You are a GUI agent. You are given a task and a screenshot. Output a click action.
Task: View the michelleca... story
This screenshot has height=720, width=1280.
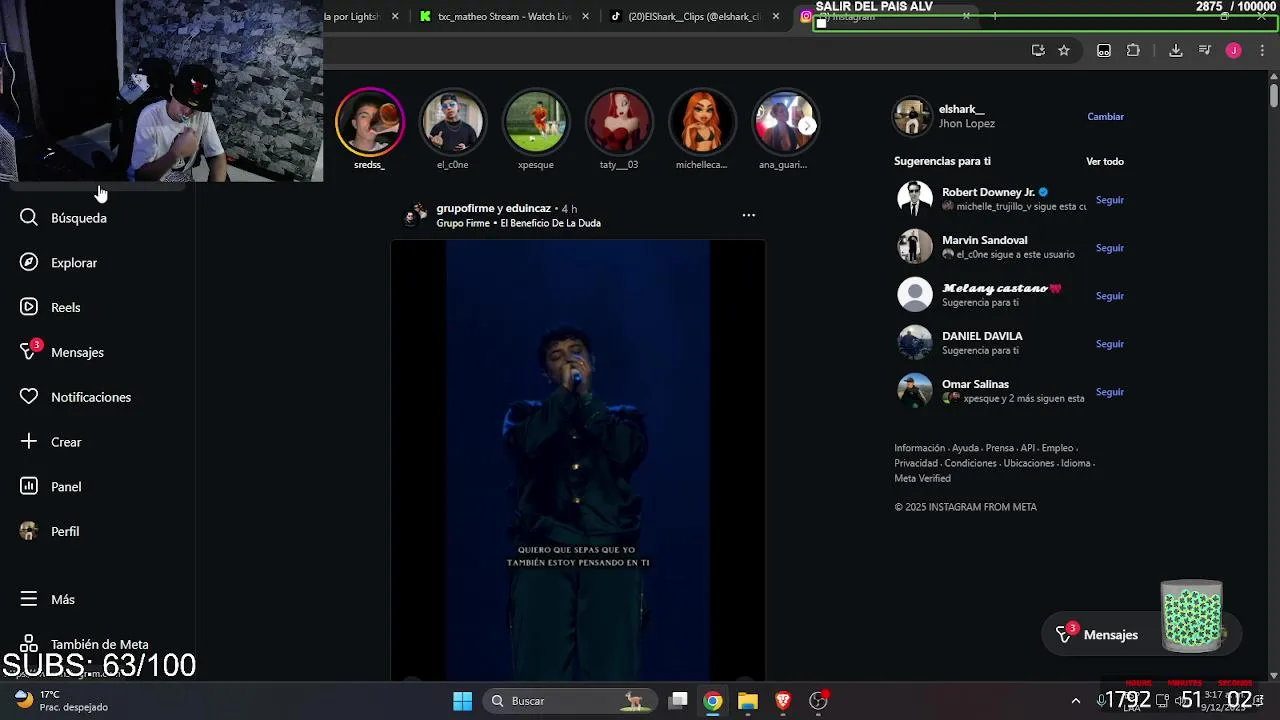pyautogui.click(x=702, y=122)
